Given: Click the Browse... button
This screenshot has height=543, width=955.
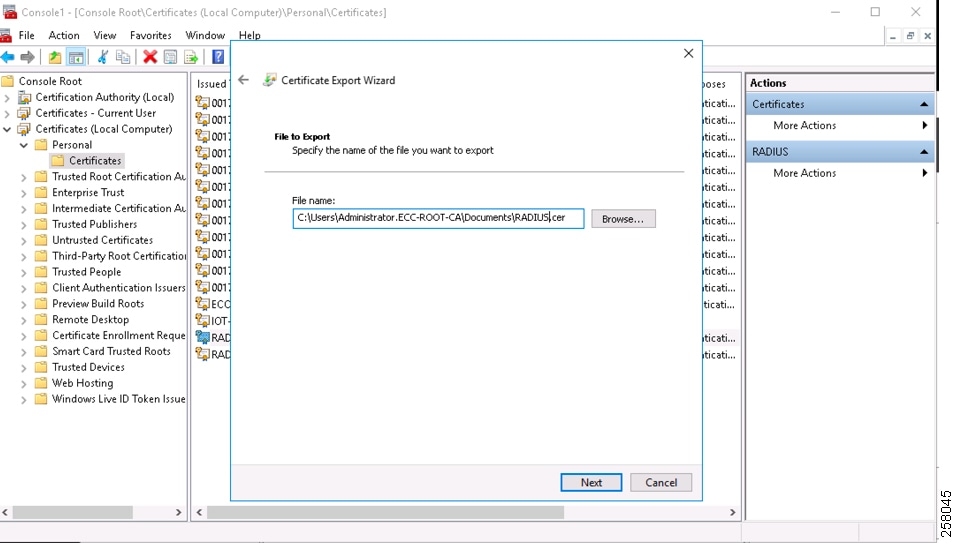Looking at the screenshot, I should (623, 219).
